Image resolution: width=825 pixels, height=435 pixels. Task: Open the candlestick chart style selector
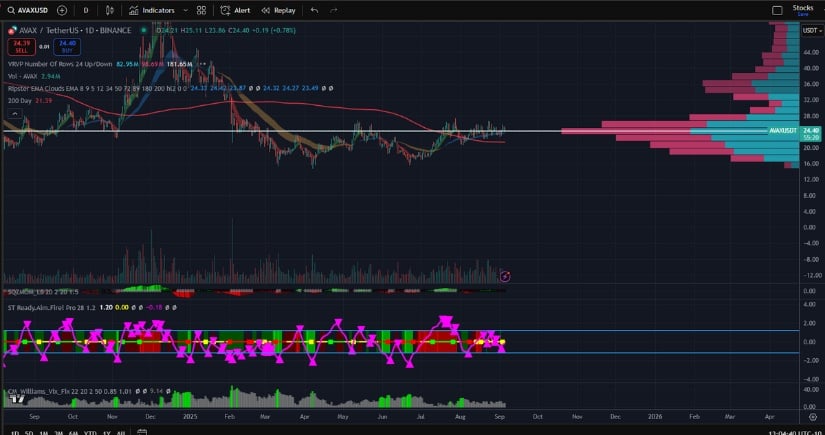click(x=109, y=10)
